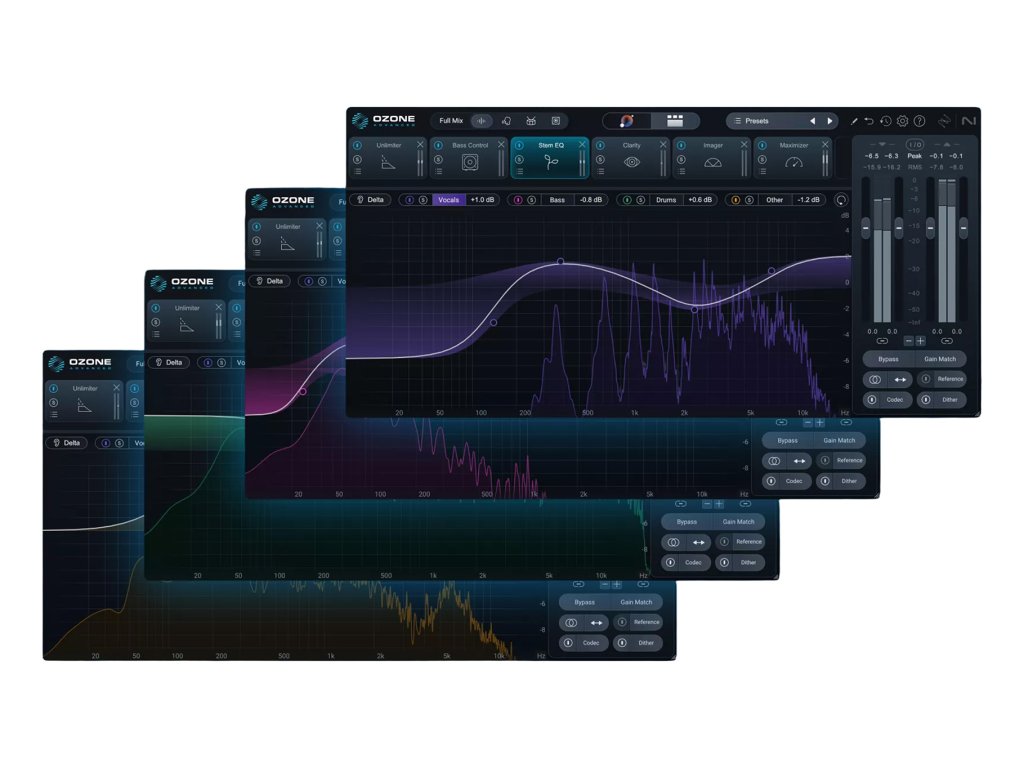
Task: Select Full Mix in the top bar
Action: pyautogui.click(x=451, y=121)
